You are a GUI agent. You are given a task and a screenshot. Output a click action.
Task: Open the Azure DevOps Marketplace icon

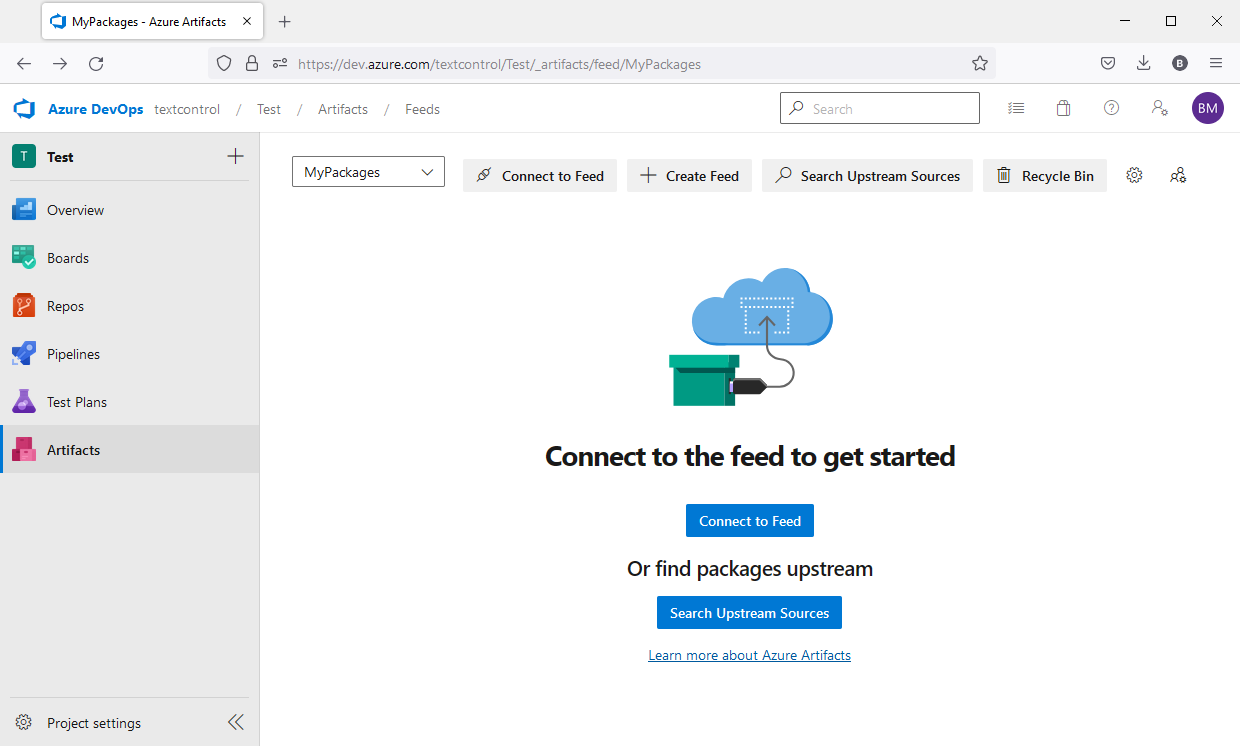(1063, 108)
